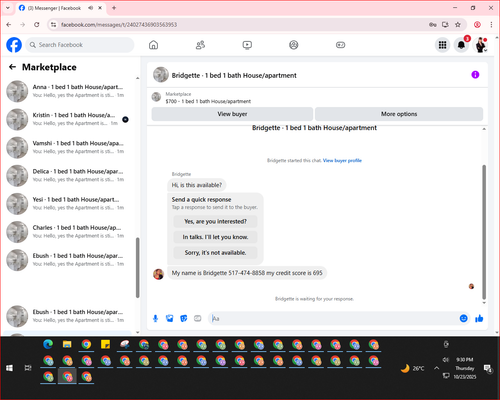Open the Groups icon in top navigation
The image size is (500, 400).
point(294,45)
